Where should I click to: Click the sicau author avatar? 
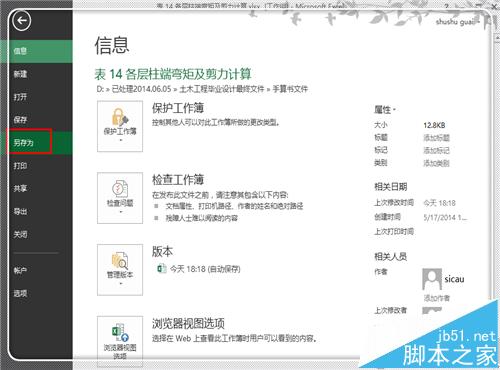(x=432, y=279)
